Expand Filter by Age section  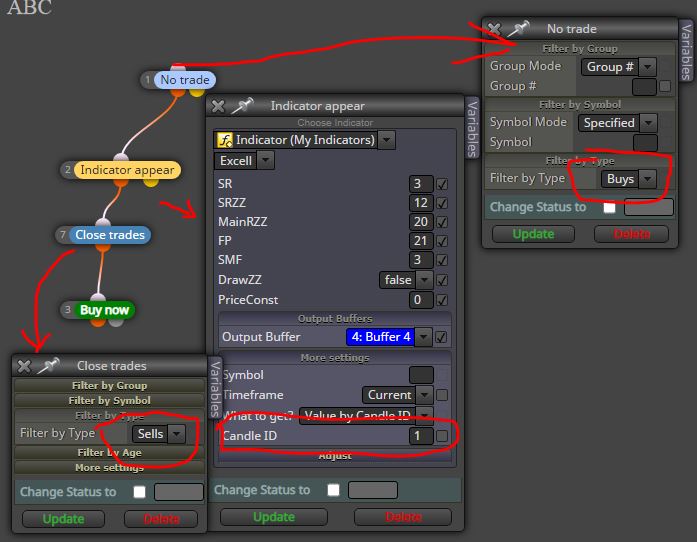click(109, 453)
